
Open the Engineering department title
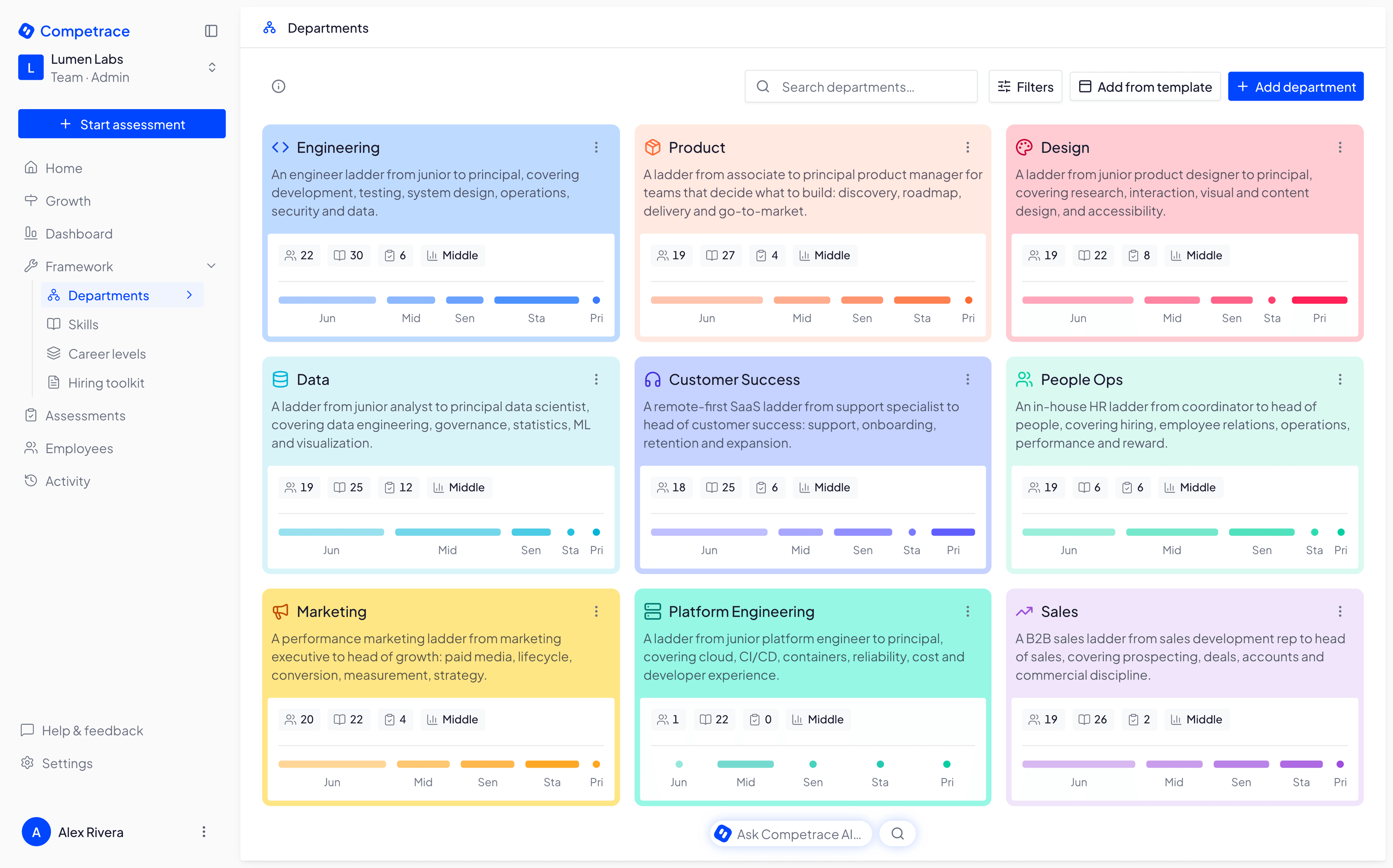[x=338, y=148]
